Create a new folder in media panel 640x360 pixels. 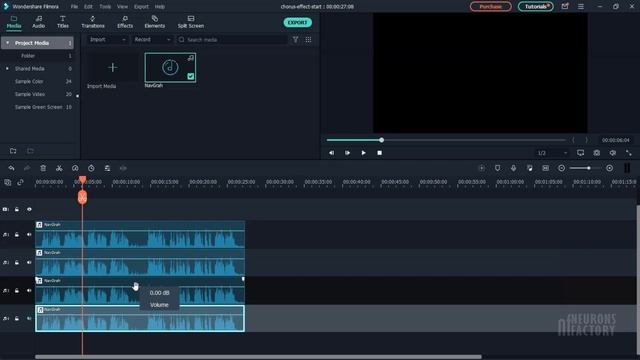[13, 151]
